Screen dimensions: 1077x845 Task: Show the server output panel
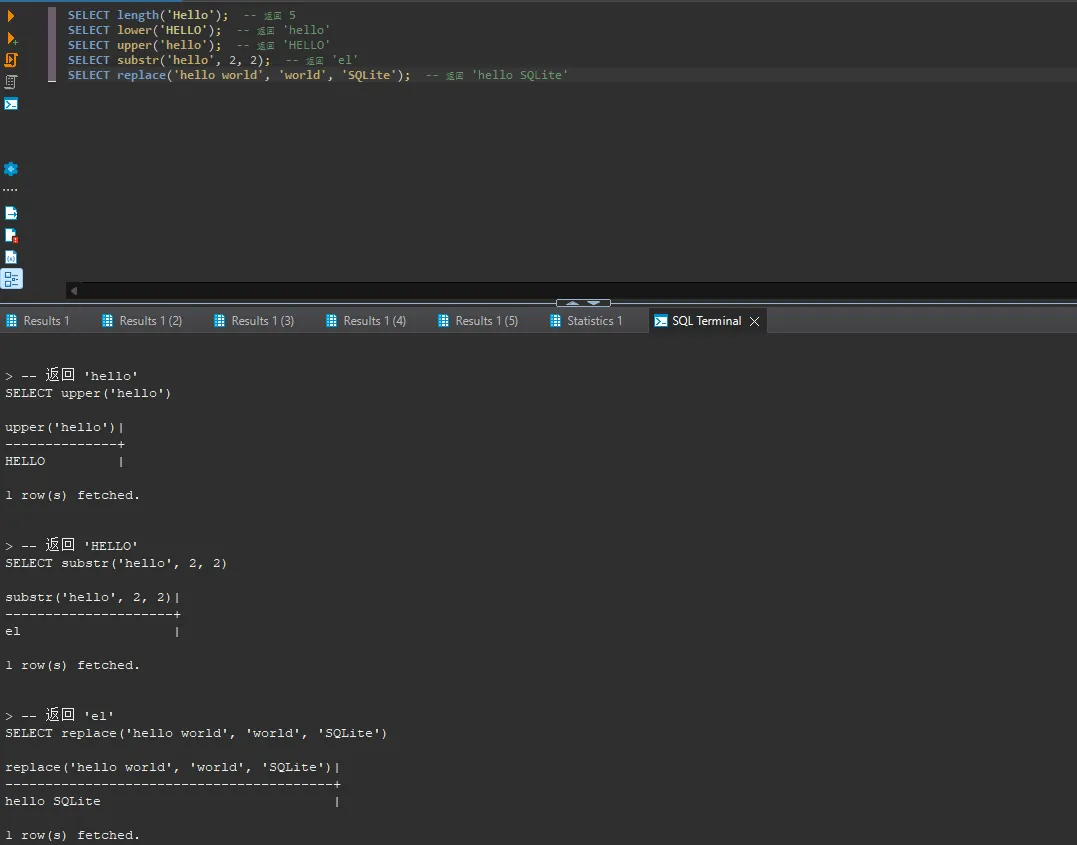(x=11, y=213)
